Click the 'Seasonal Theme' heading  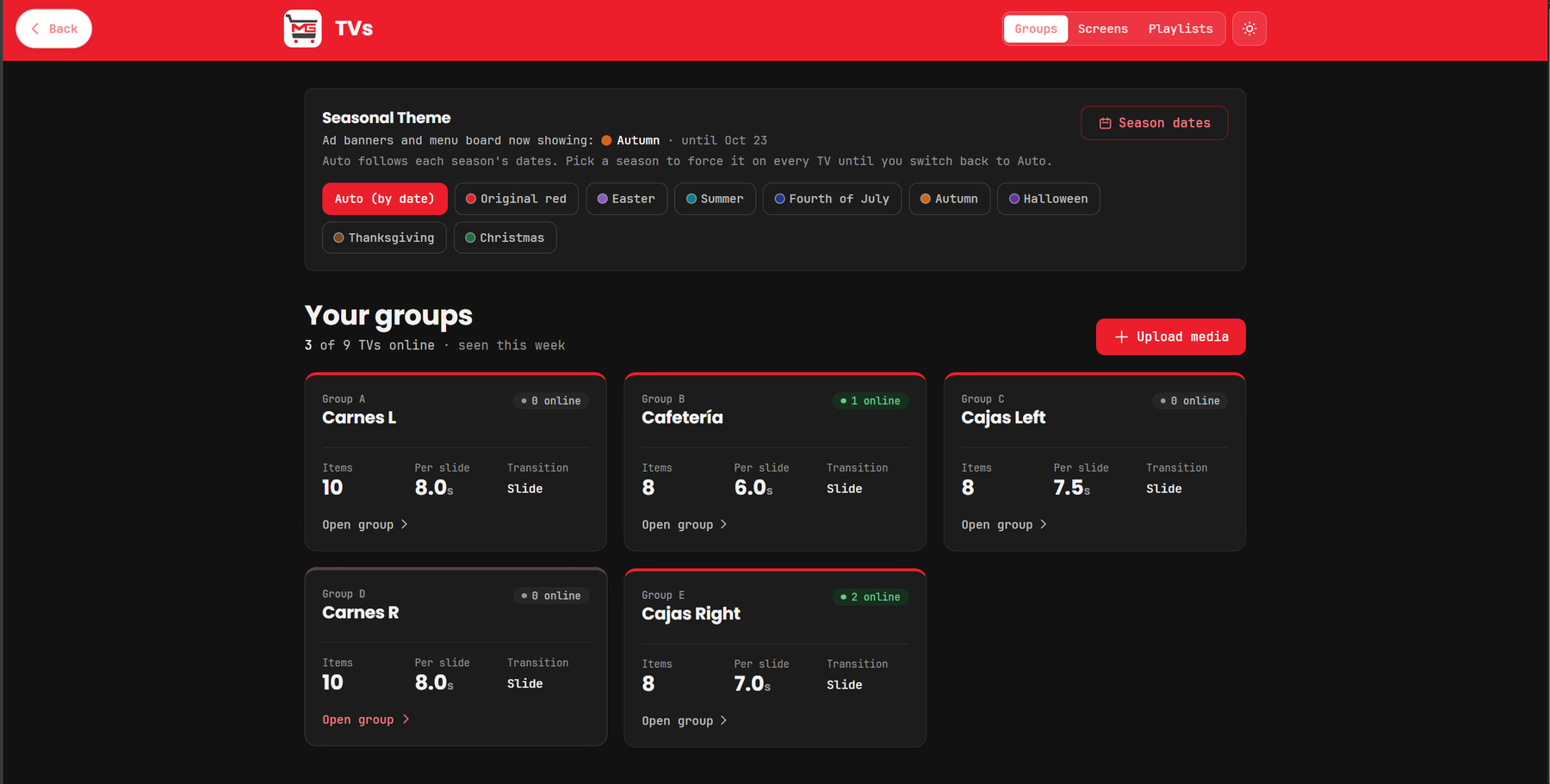[x=387, y=118]
